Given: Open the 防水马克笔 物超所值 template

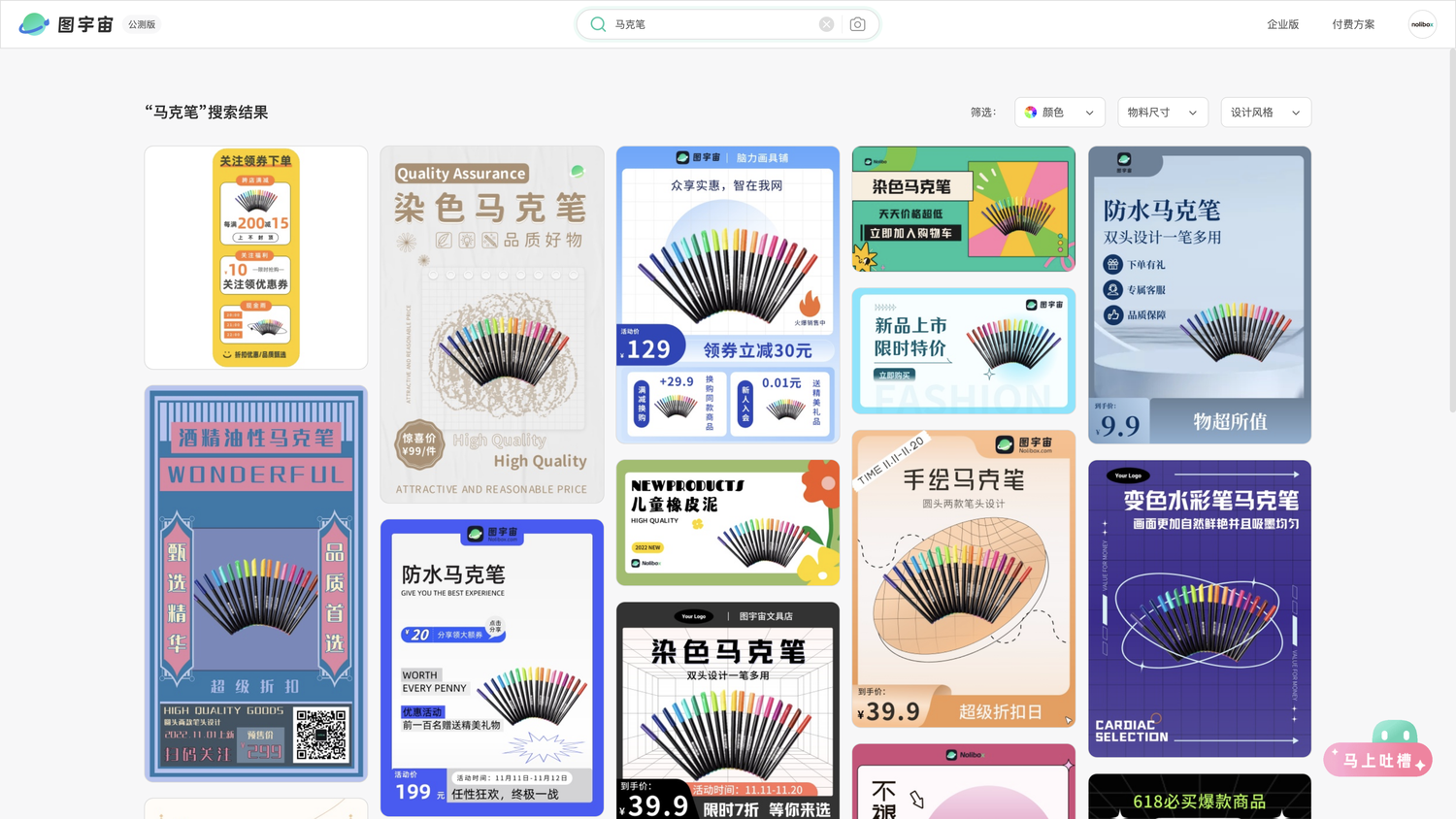Looking at the screenshot, I should pyautogui.click(x=1200, y=295).
